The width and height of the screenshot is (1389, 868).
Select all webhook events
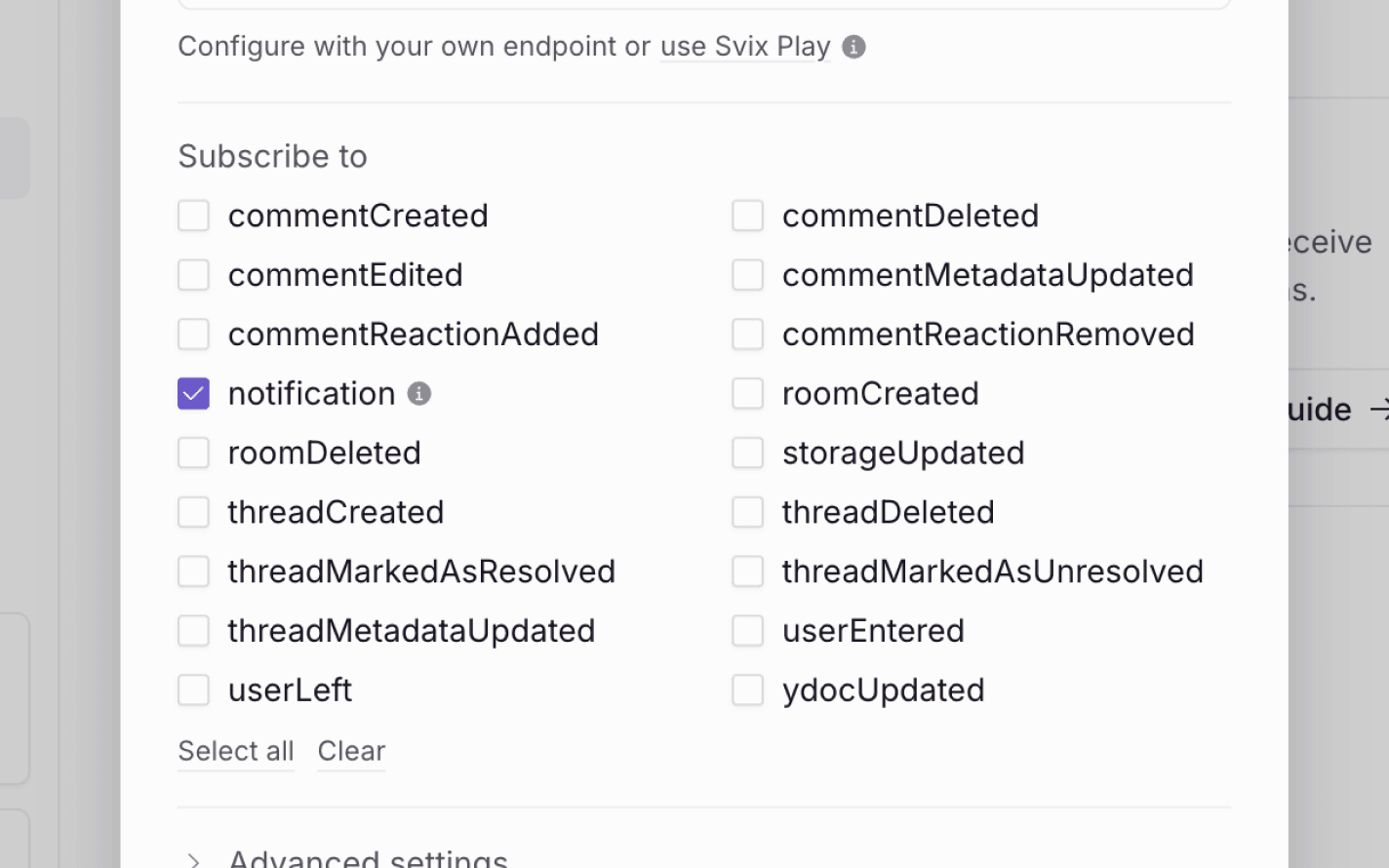click(235, 751)
